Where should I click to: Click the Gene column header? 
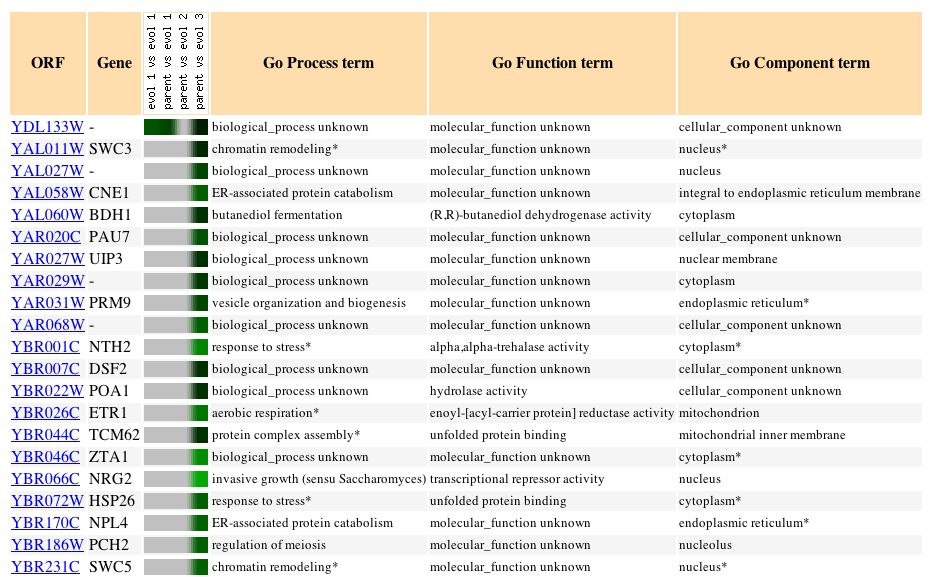pyautogui.click(x=114, y=63)
